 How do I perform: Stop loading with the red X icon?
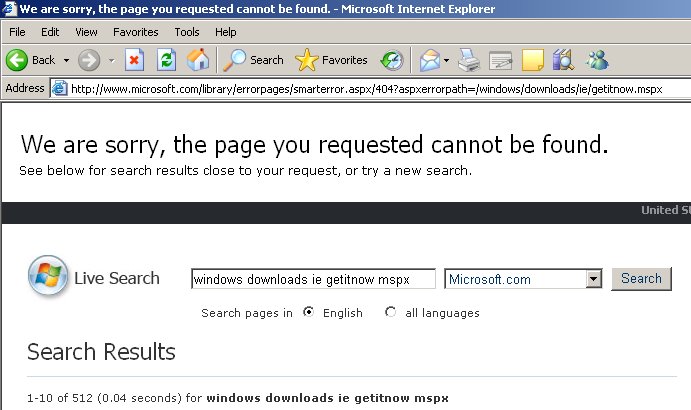pyautogui.click(x=134, y=60)
